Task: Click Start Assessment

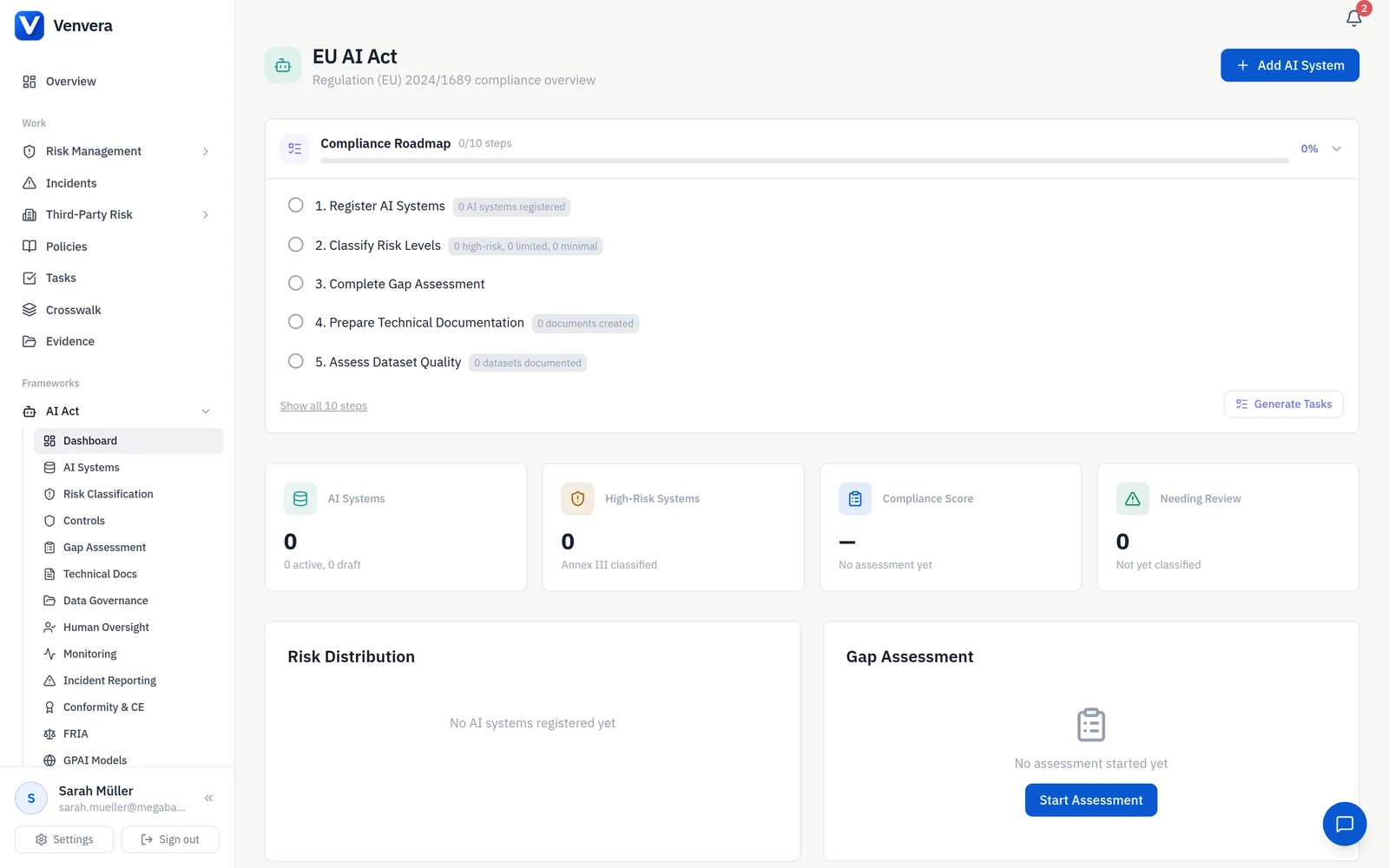Action: point(1090,800)
